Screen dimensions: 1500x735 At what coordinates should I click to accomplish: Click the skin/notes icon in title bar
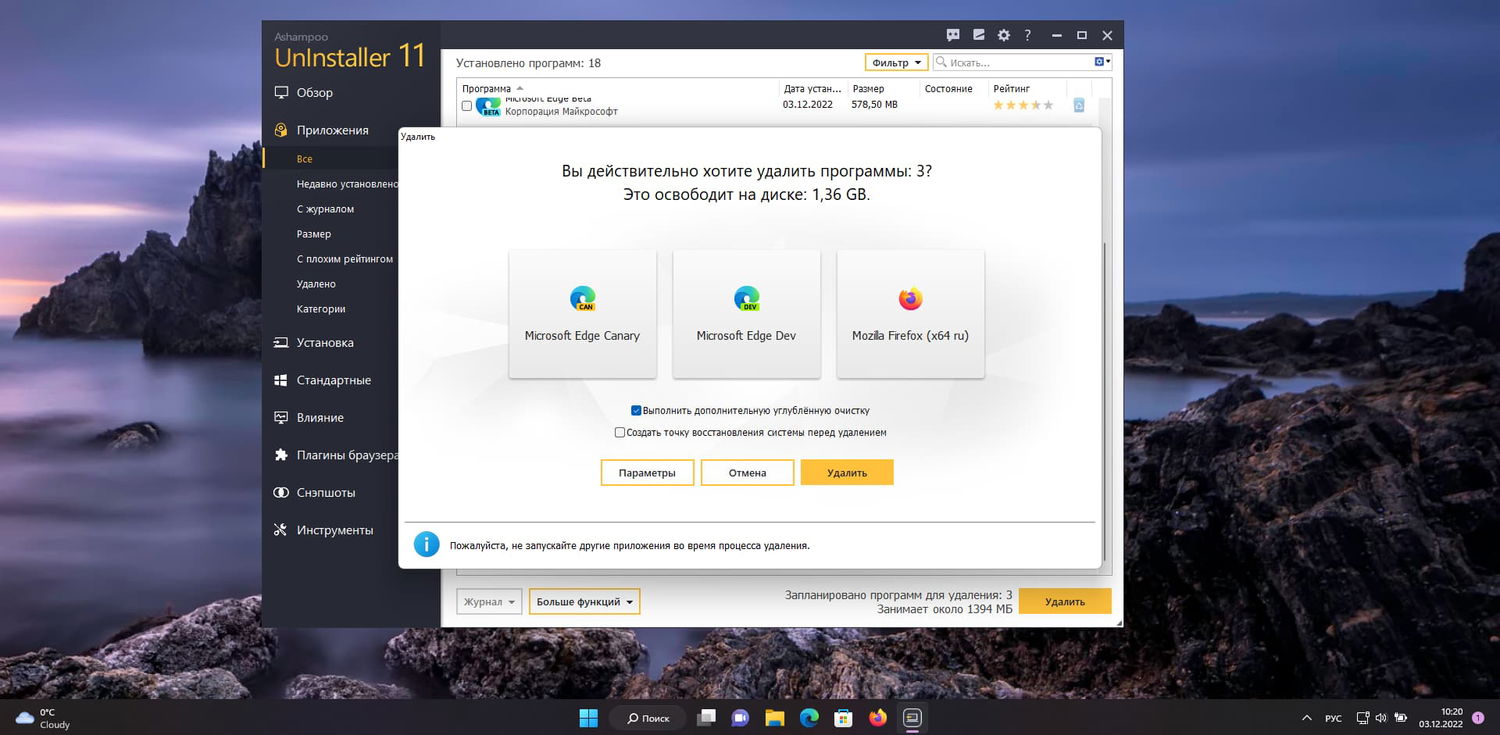(x=979, y=34)
